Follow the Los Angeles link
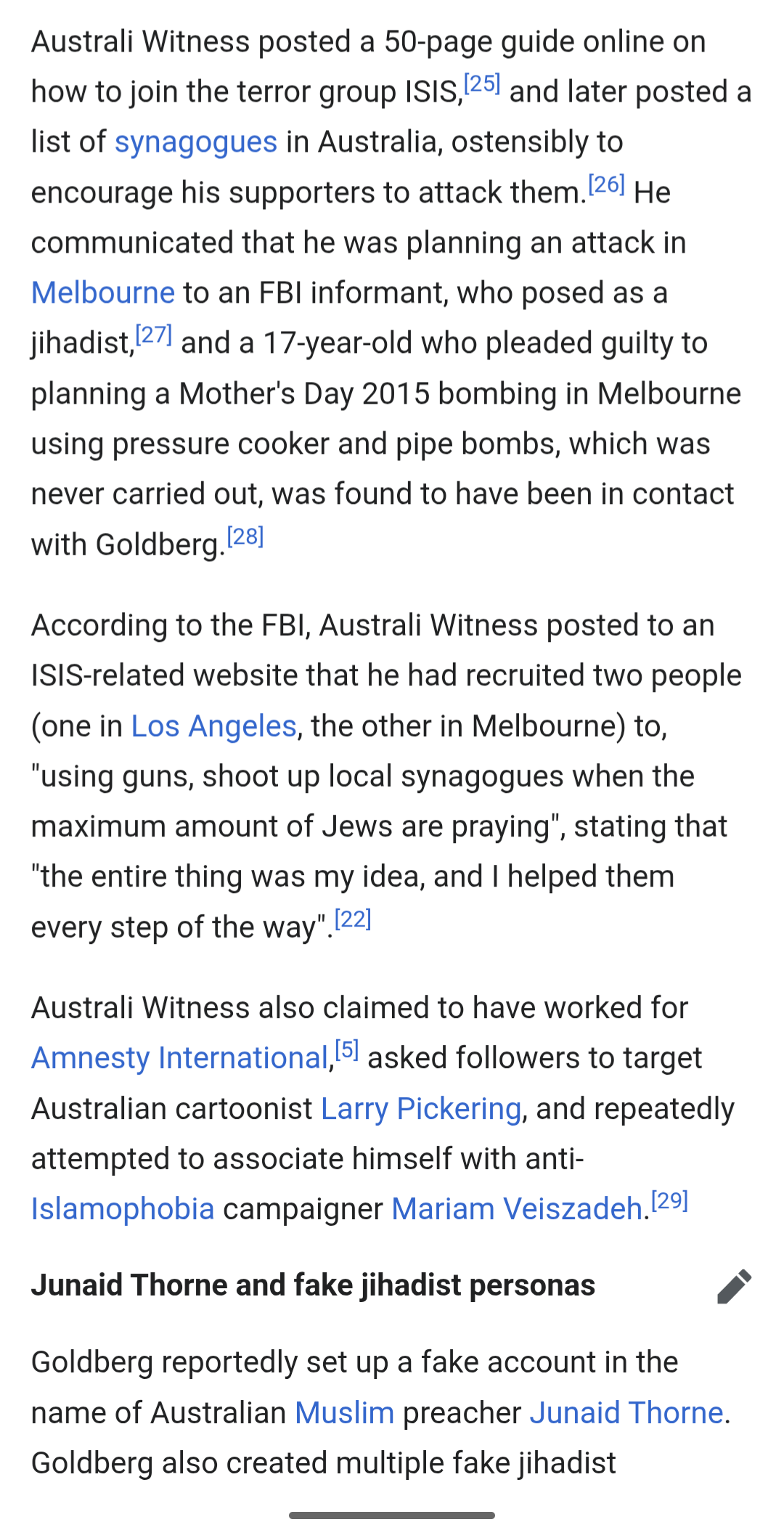This screenshot has width=784, height=1538. pyautogui.click(x=214, y=726)
